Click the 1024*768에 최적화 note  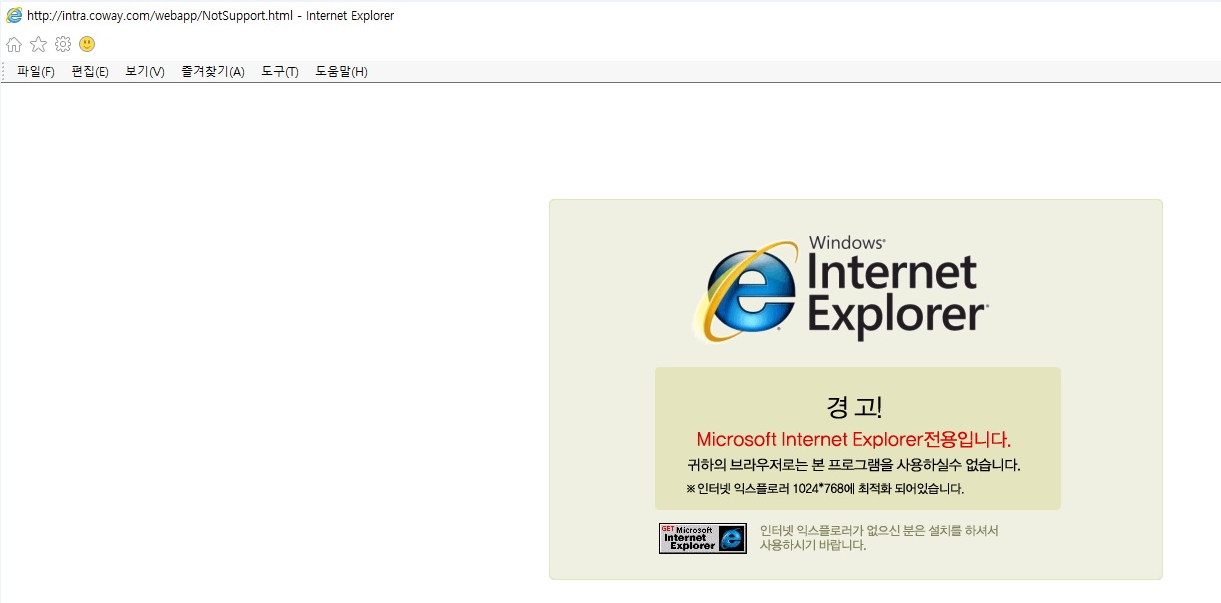coord(825,489)
